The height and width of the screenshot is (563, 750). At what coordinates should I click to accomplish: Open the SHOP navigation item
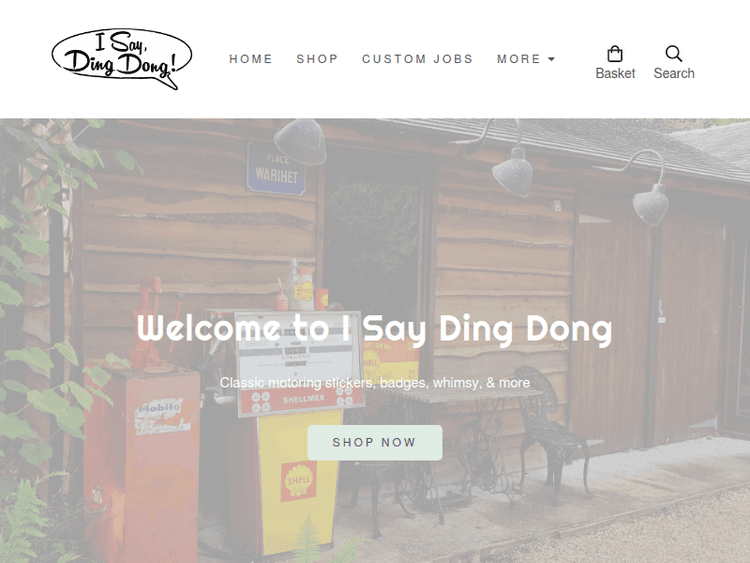[x=317, y=59]
